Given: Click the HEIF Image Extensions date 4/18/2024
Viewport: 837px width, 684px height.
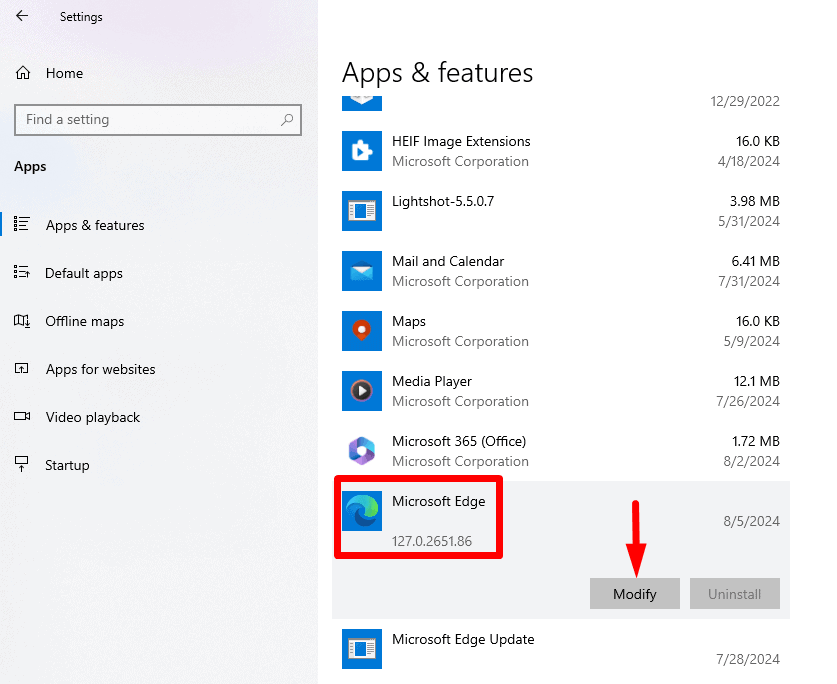Looking at the screenshot, I should click(748, 161).
